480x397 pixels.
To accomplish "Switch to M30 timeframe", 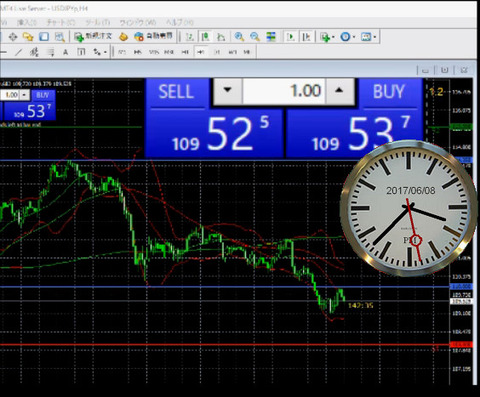I will pos(169,52).
